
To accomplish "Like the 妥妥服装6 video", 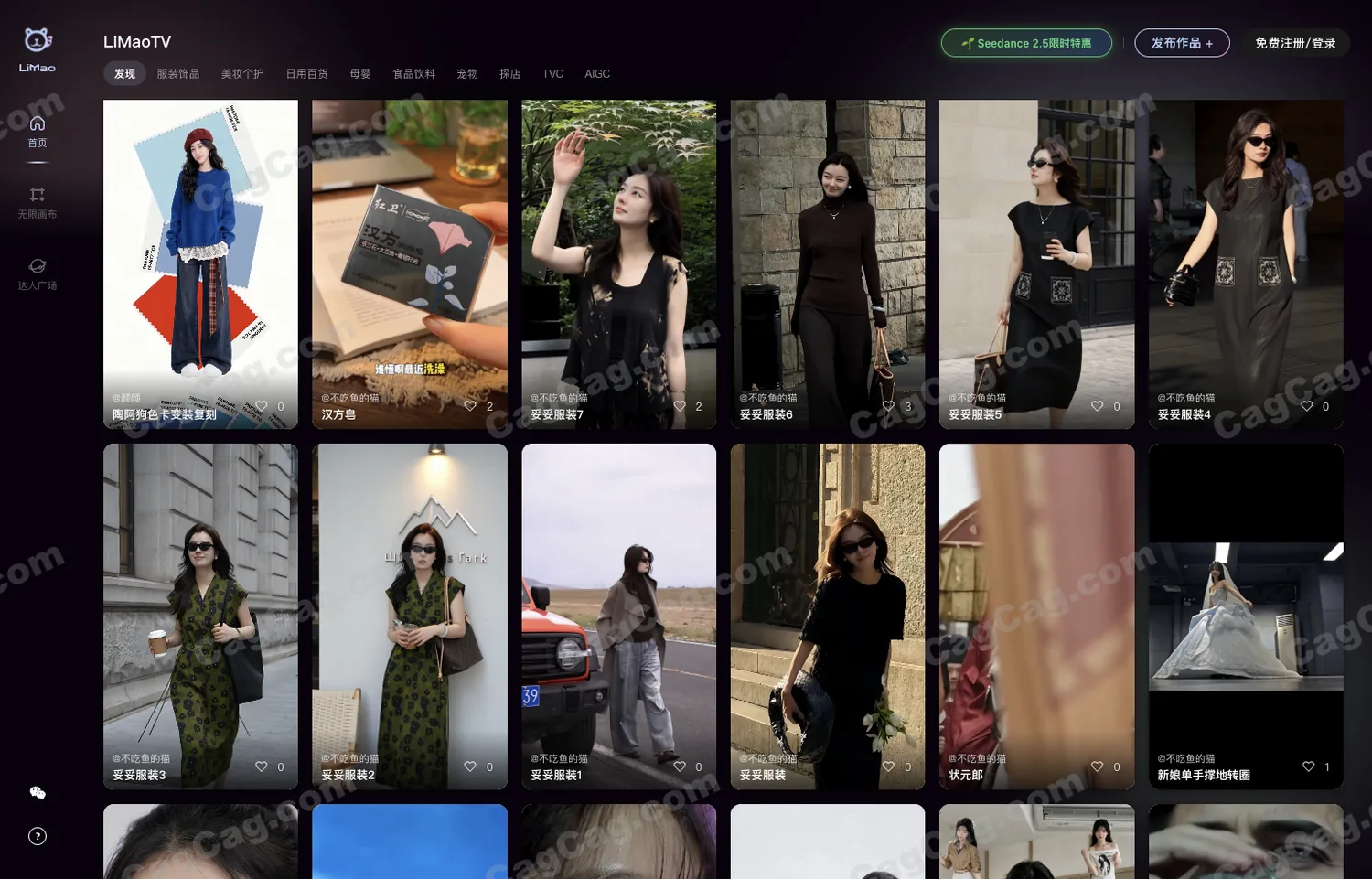I will tap(888, 406).
